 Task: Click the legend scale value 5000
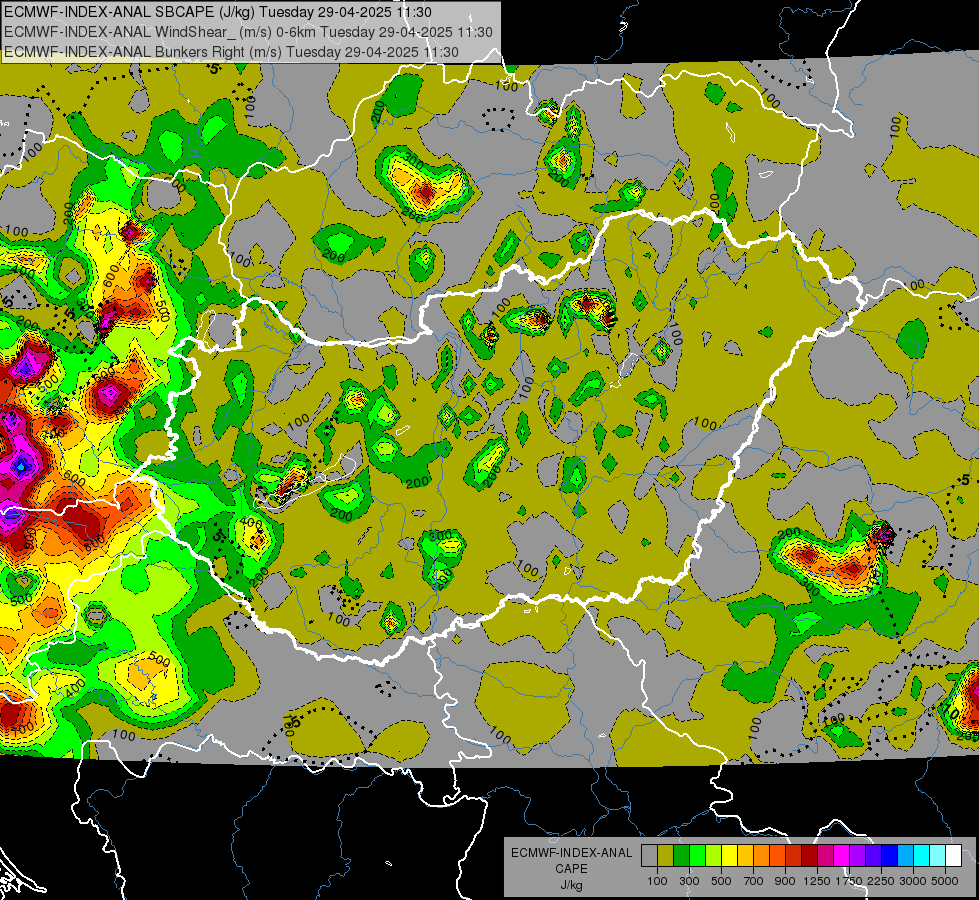pos(945,881)
